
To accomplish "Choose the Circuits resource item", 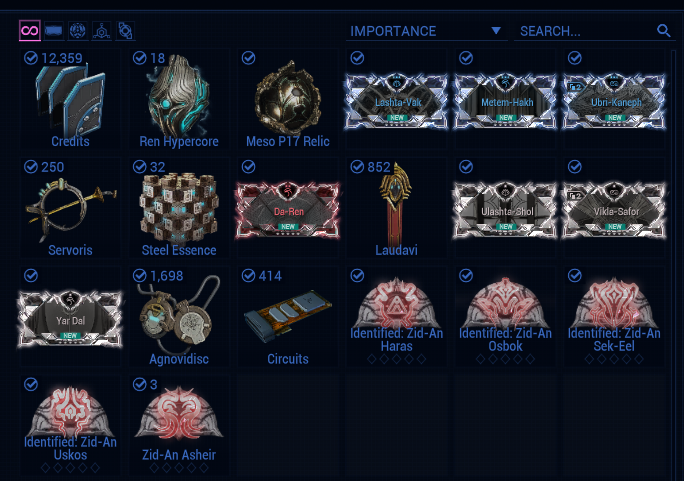I will tap(287, 317).
